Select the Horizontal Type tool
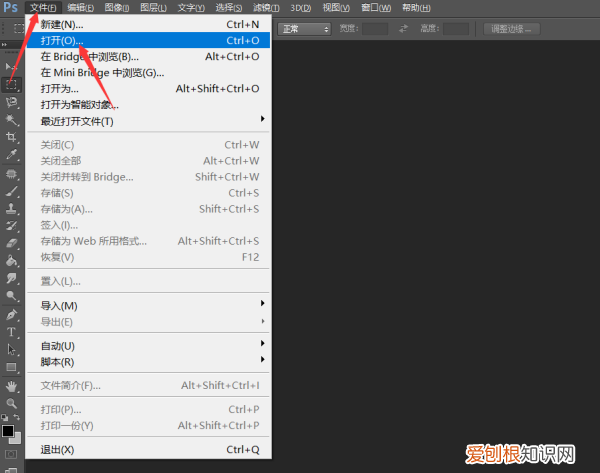 [x=12, y=332]
